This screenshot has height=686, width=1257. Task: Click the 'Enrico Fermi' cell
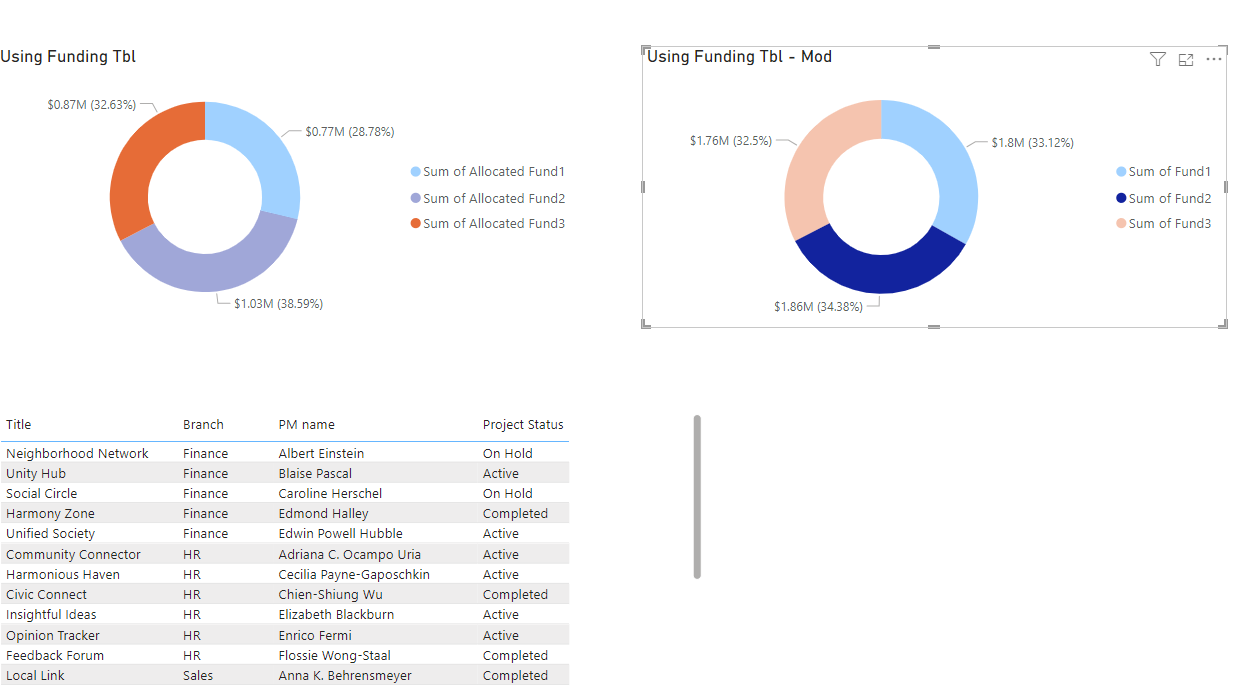point(316,636)
